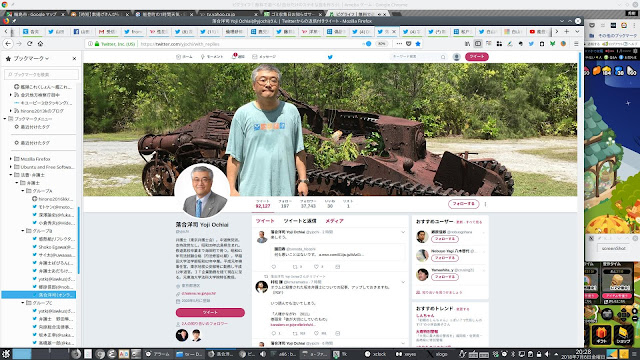Switch to the Facebook browser tab
Viewport: 640px width, 360px height.
[x=82, y=31]
